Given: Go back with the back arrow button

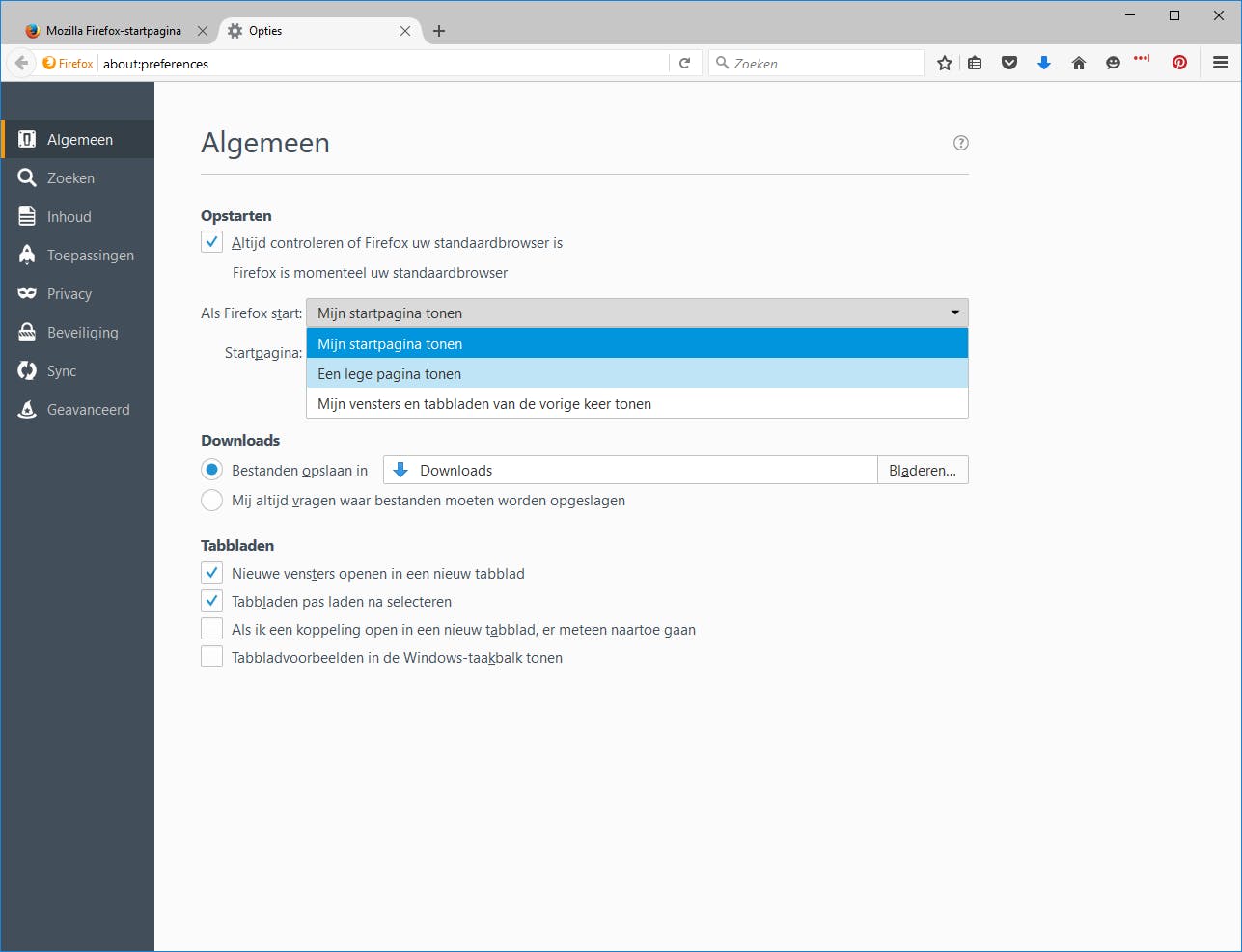Looking at the screenshot, I should 21,63.
